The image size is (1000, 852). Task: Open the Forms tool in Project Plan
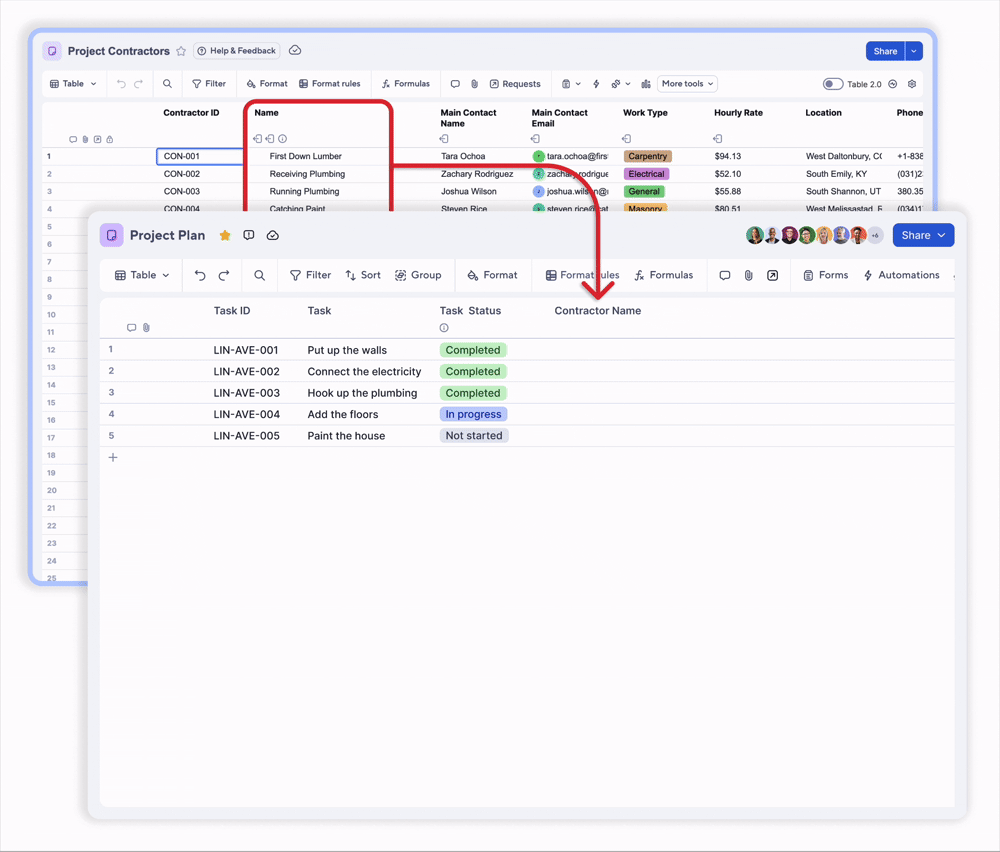pyautogui.click(x=825, y=275)
